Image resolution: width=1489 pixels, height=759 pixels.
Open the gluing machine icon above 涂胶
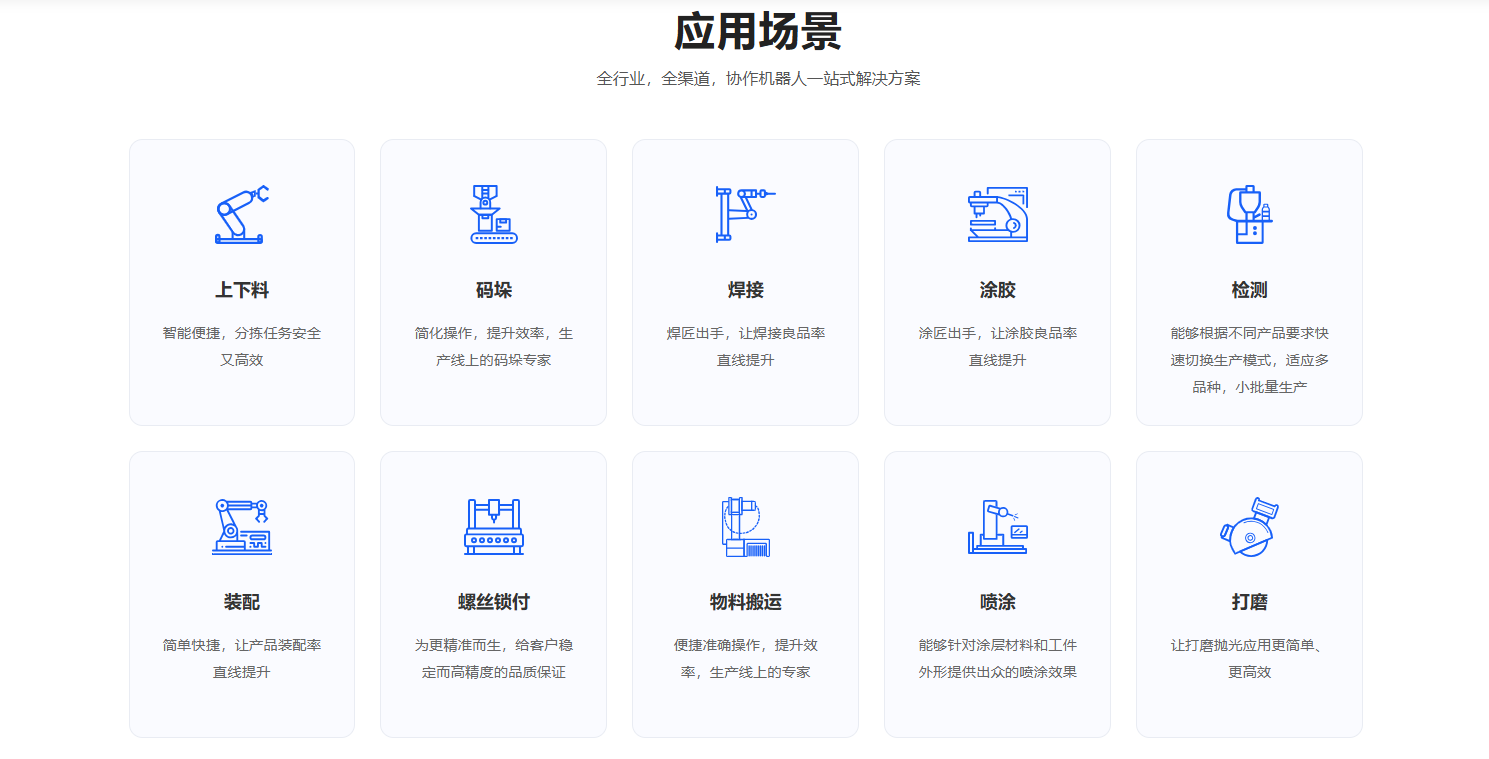click(997, 214)
